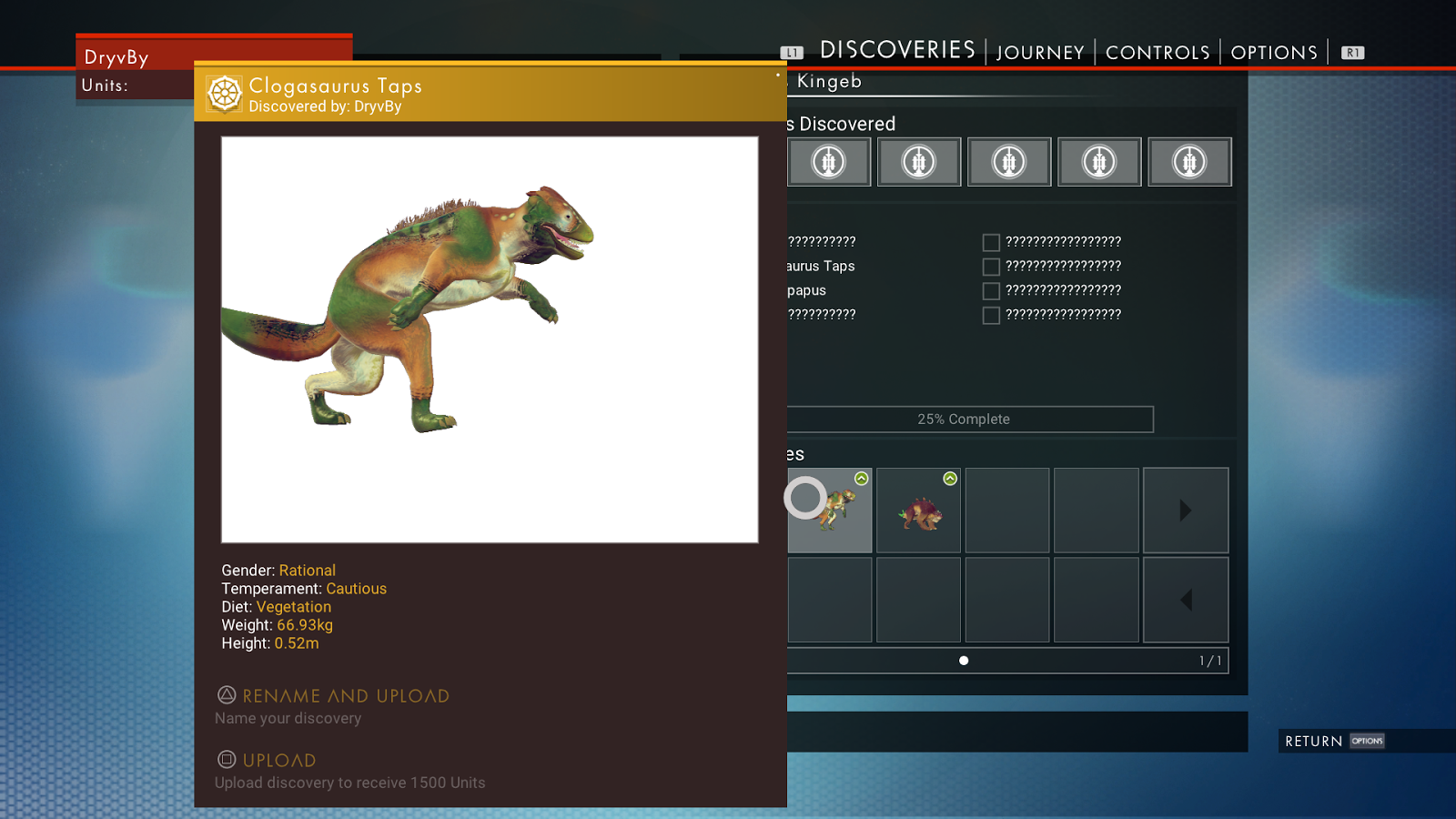Viewport: 1456px width, 819px height.
Task: Select the circular selection cursor ring
Action: [x=805, y=498]
